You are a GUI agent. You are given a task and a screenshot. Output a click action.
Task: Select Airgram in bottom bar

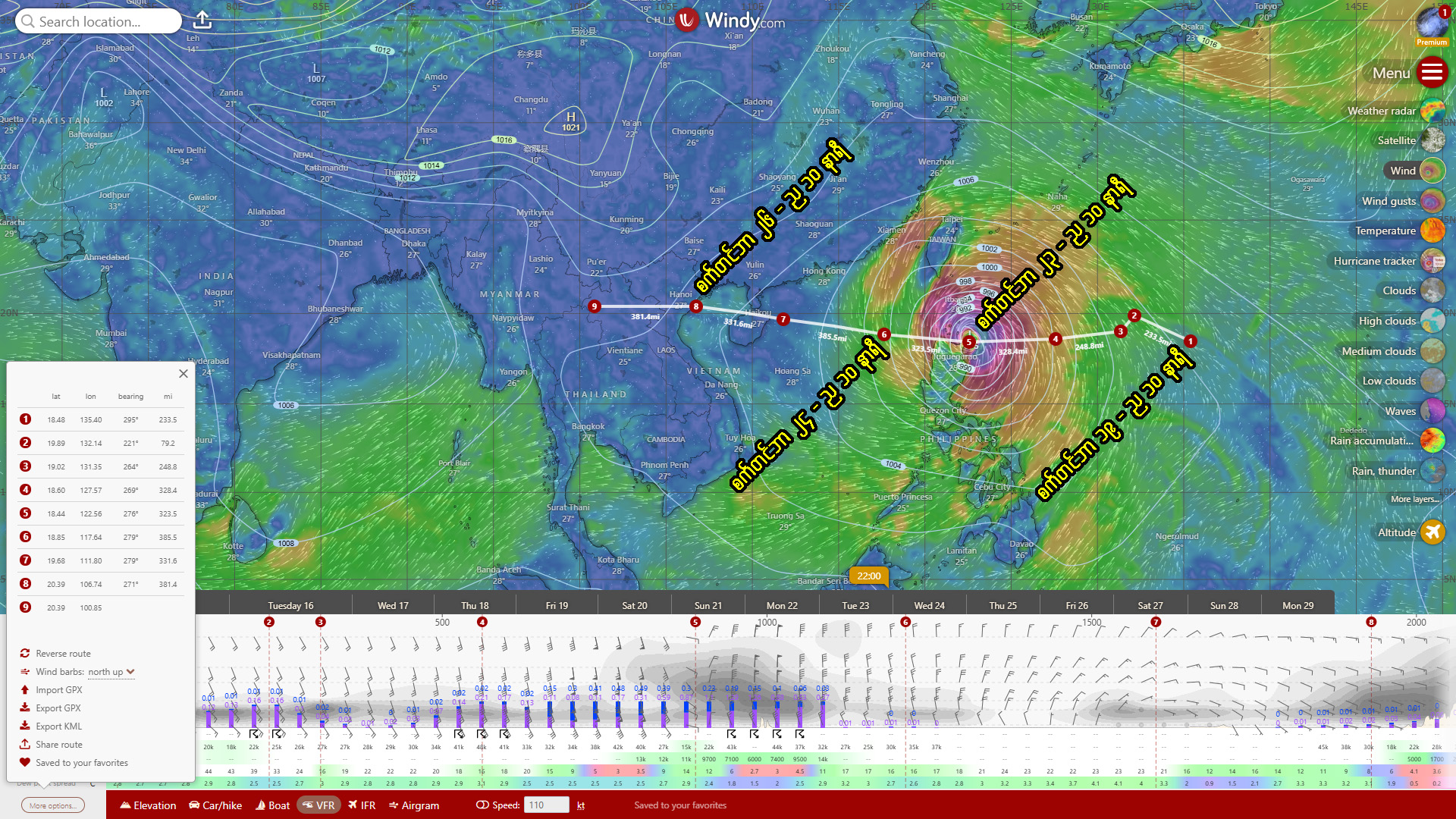413,805
